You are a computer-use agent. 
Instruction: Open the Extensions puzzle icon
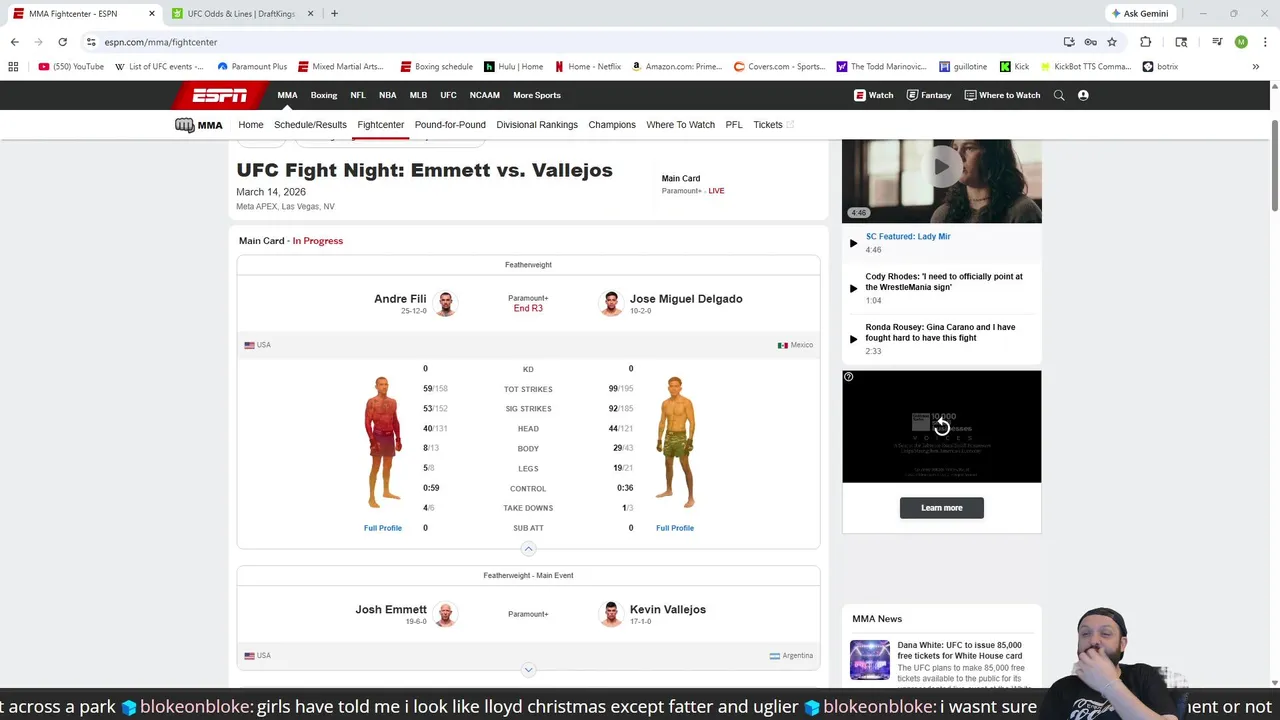(1146, 42)
